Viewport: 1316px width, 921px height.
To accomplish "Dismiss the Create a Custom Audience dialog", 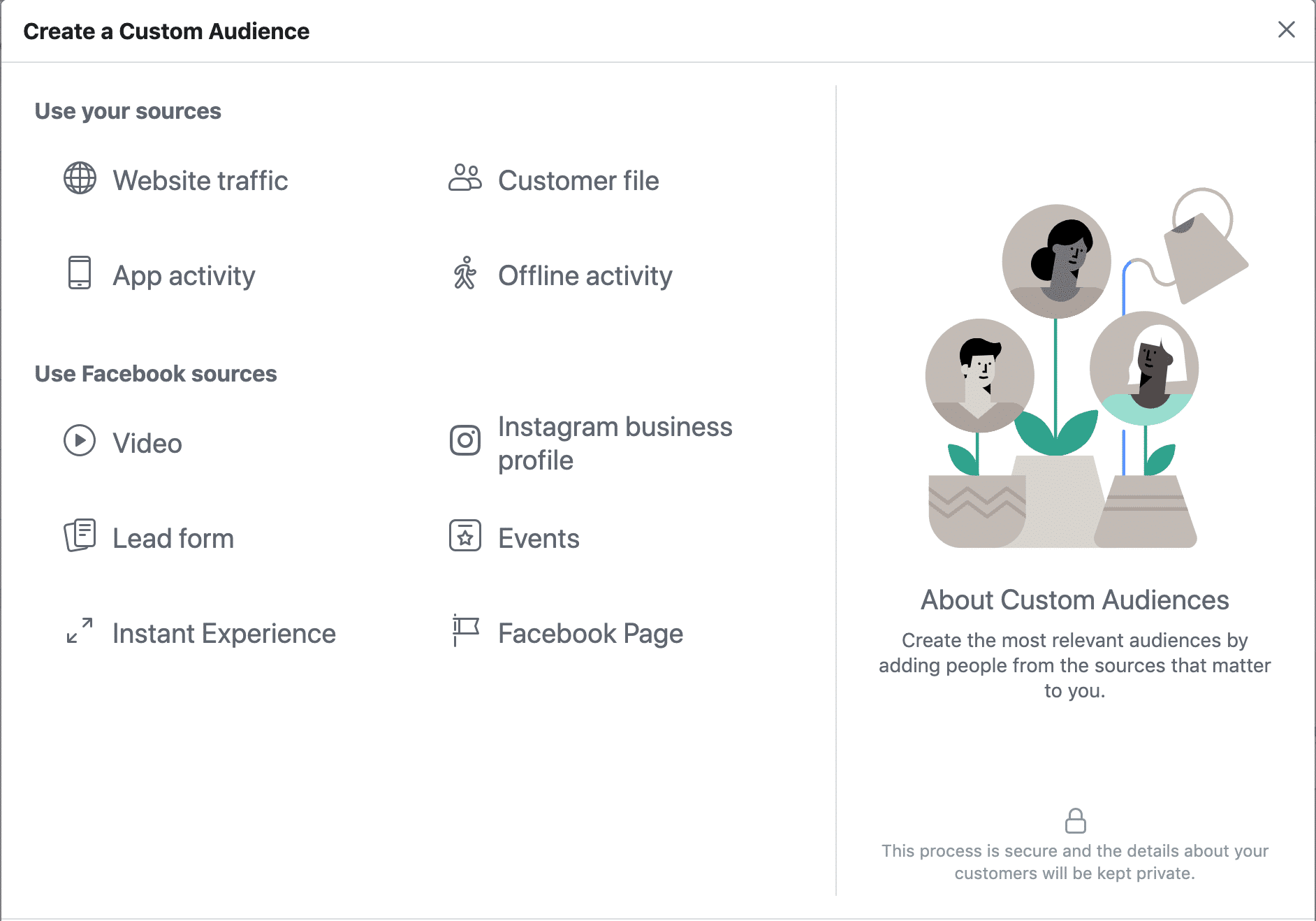I will 1286,30.
